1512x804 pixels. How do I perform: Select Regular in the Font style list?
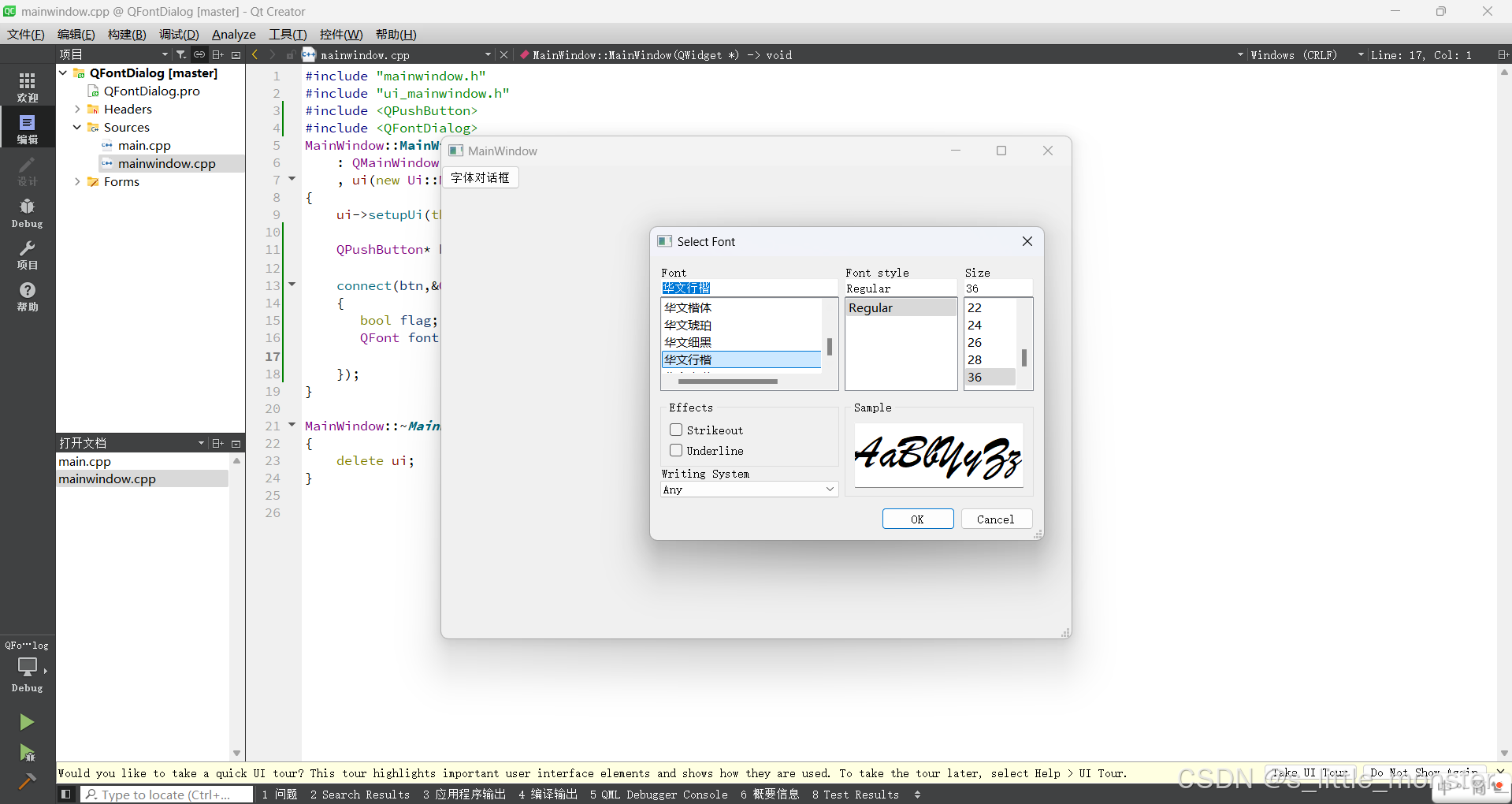[901, 307]
